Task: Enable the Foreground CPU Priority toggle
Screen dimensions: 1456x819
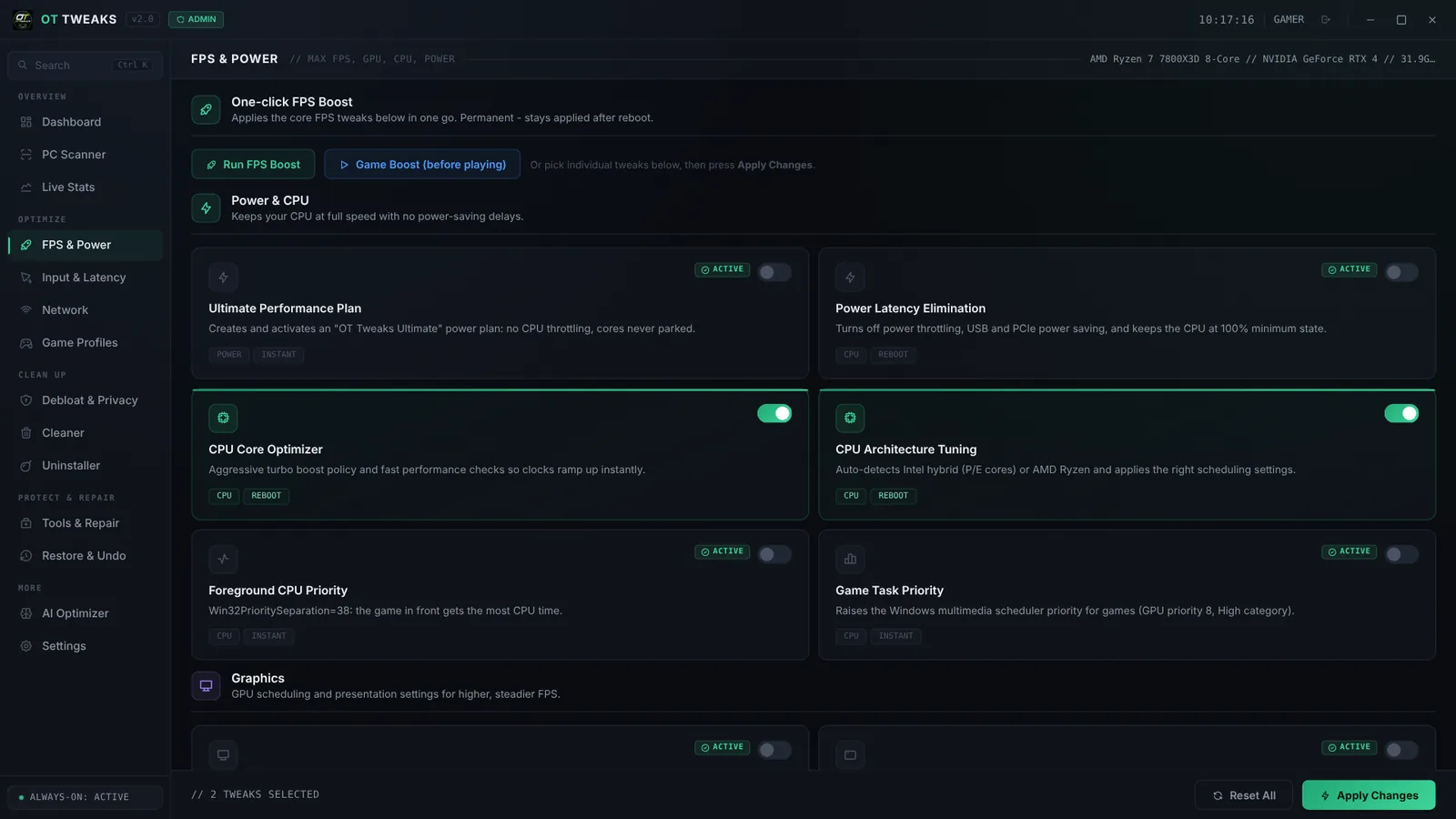Action: [774, 554]
